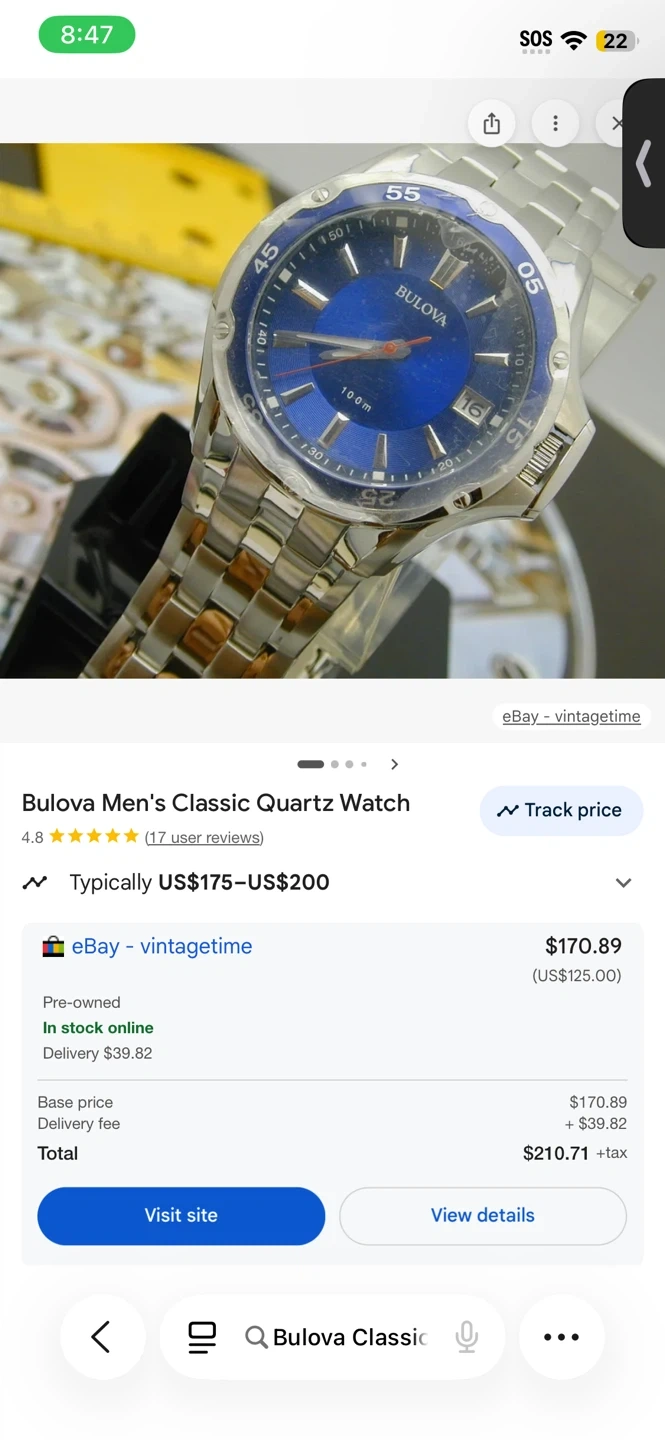665x1440 pixels.
Task: Open the tabs icon in the search bar
Action: pyautogui.click(x=202, y=1337)
